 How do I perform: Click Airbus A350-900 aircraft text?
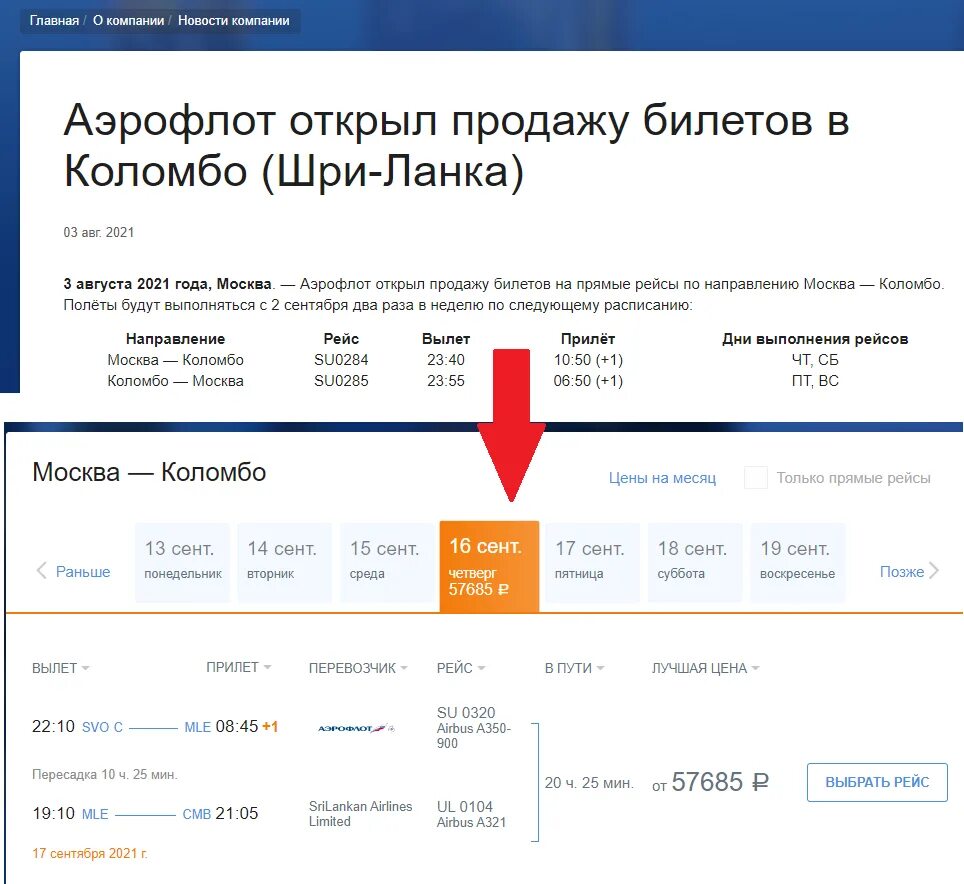(473, 736)
